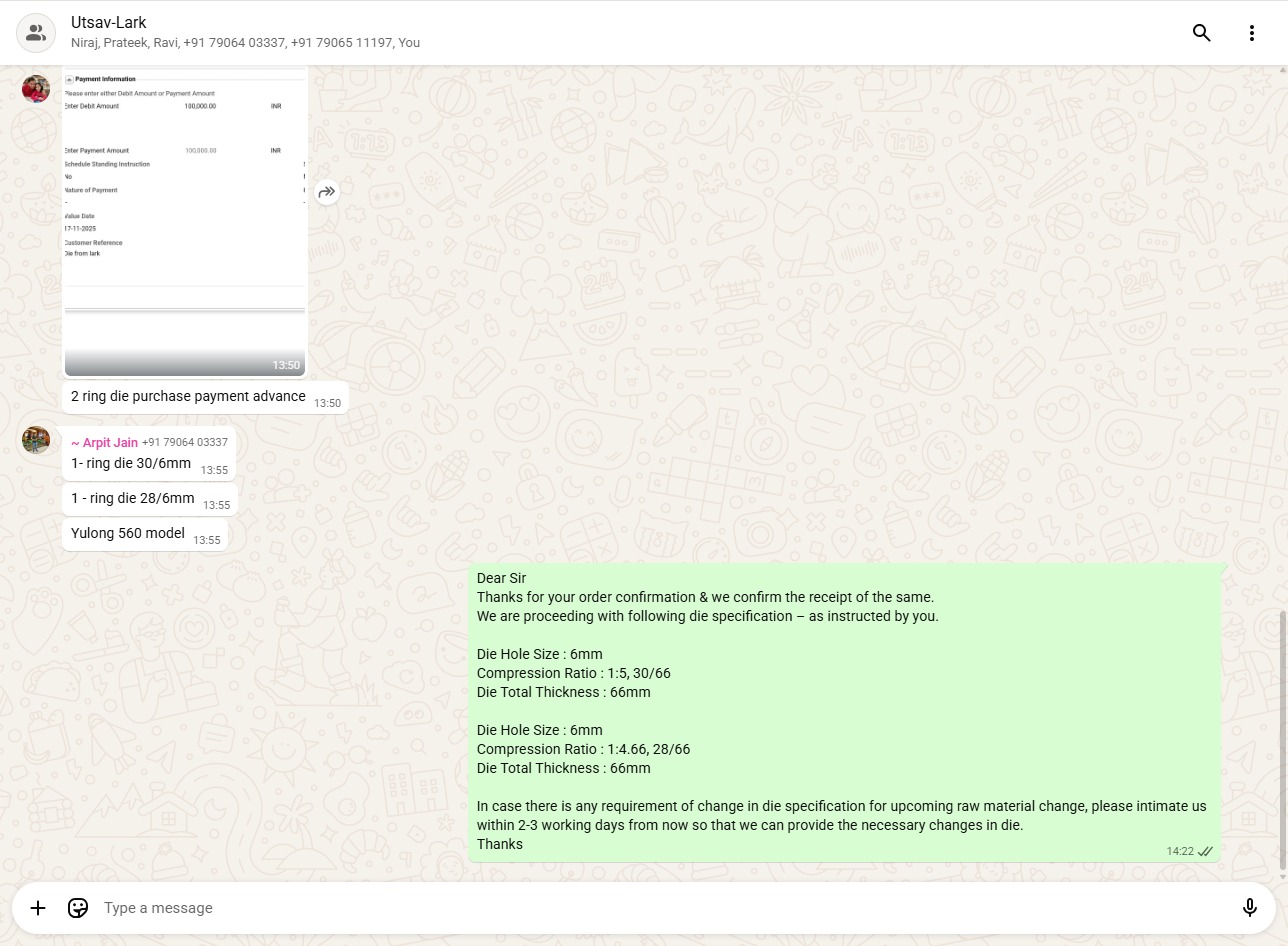Click the group avatar icon in header
This screenshot has width=1288, height=946.
coord(36,33)
